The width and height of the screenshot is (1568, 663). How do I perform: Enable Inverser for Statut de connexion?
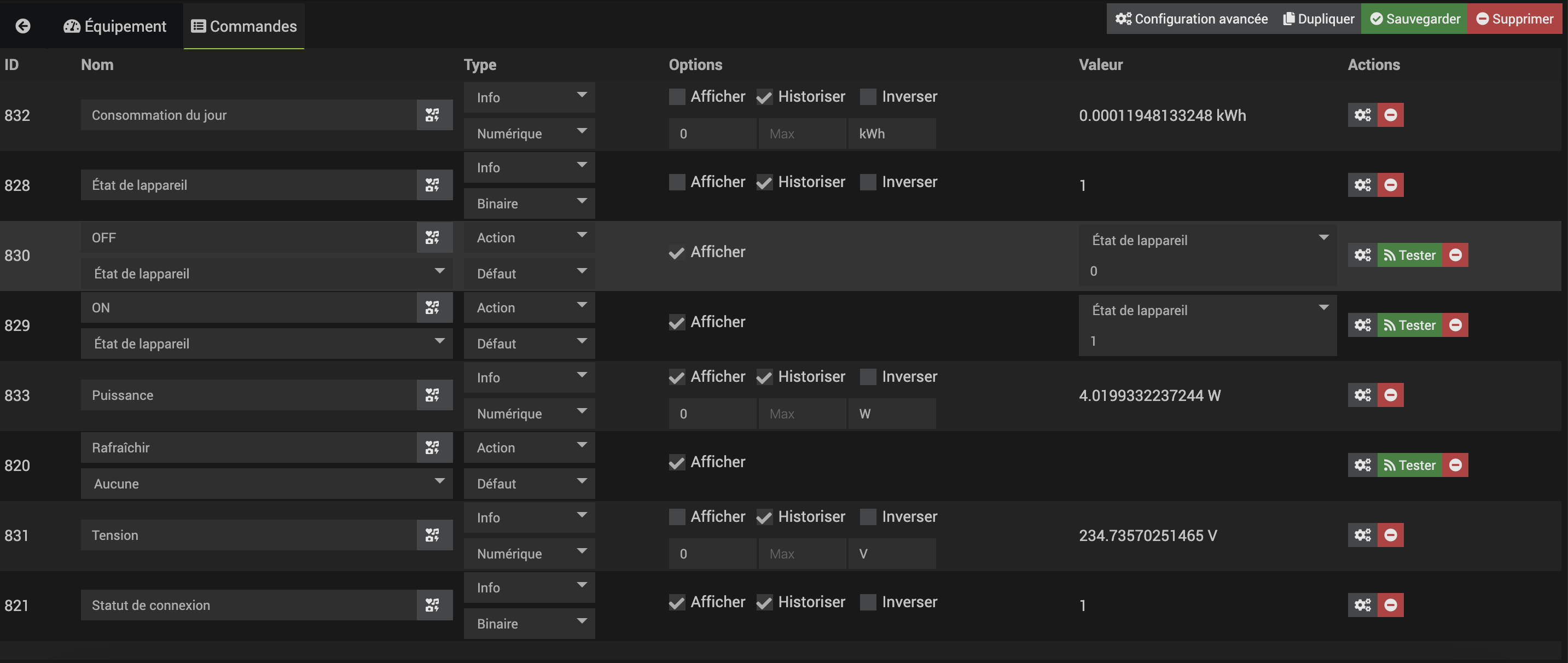coord(868,602)
